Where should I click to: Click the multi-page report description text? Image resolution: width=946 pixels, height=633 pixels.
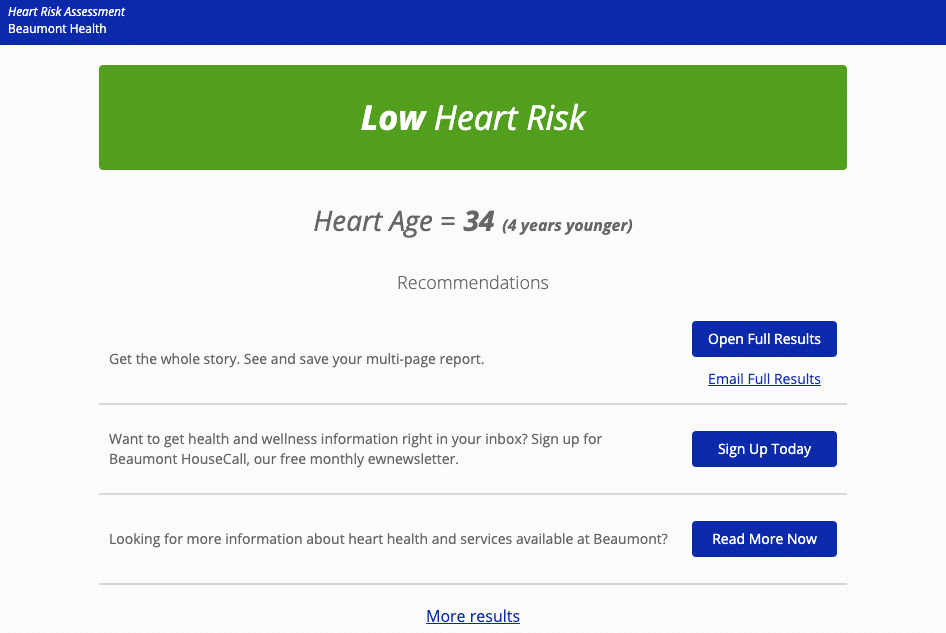pos(296,359)
